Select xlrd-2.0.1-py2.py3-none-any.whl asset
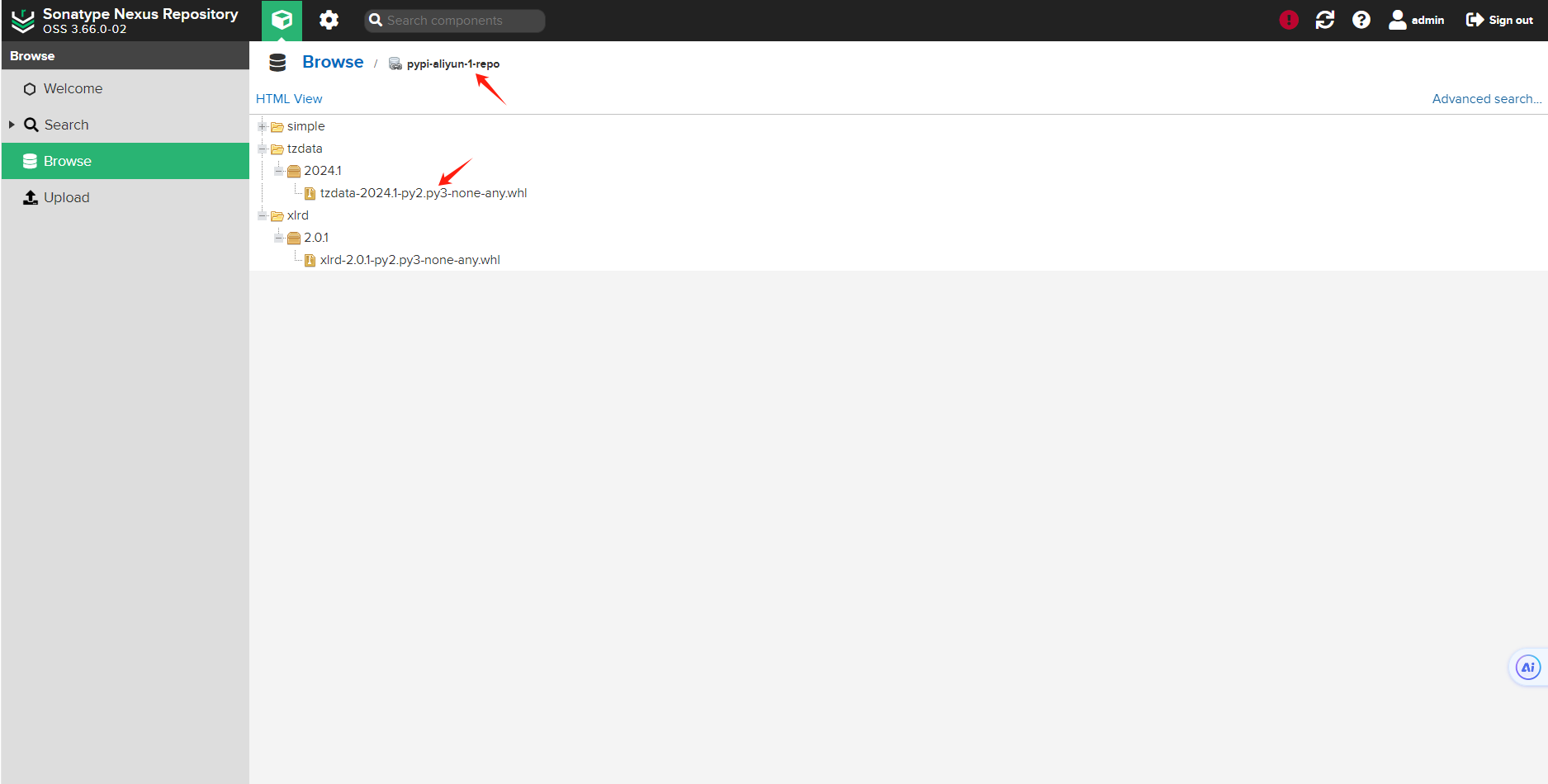The width and height of the screenshot is (1548, 784). tap(410, 260)
